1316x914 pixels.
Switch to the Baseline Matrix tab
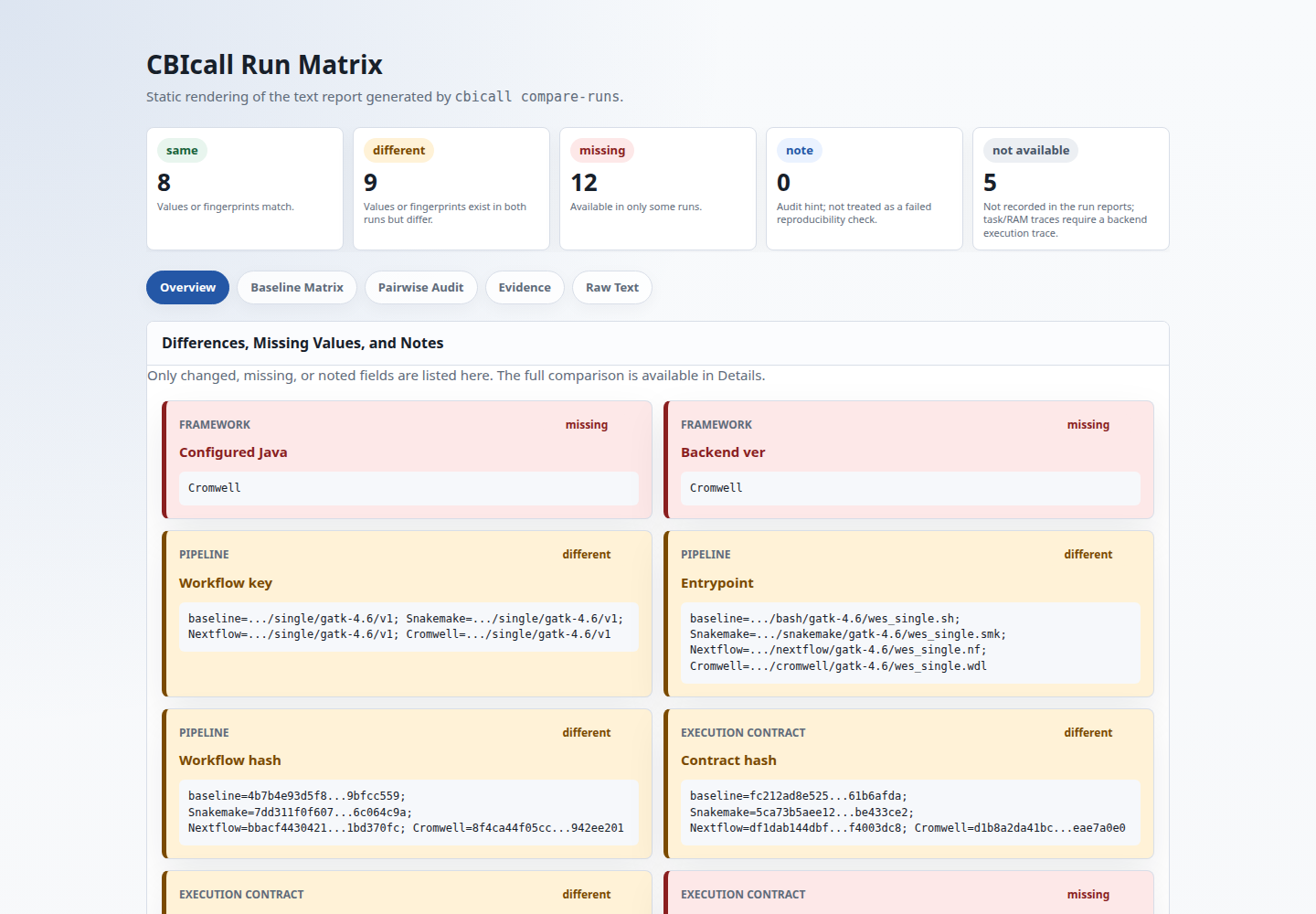coord(297,287)
